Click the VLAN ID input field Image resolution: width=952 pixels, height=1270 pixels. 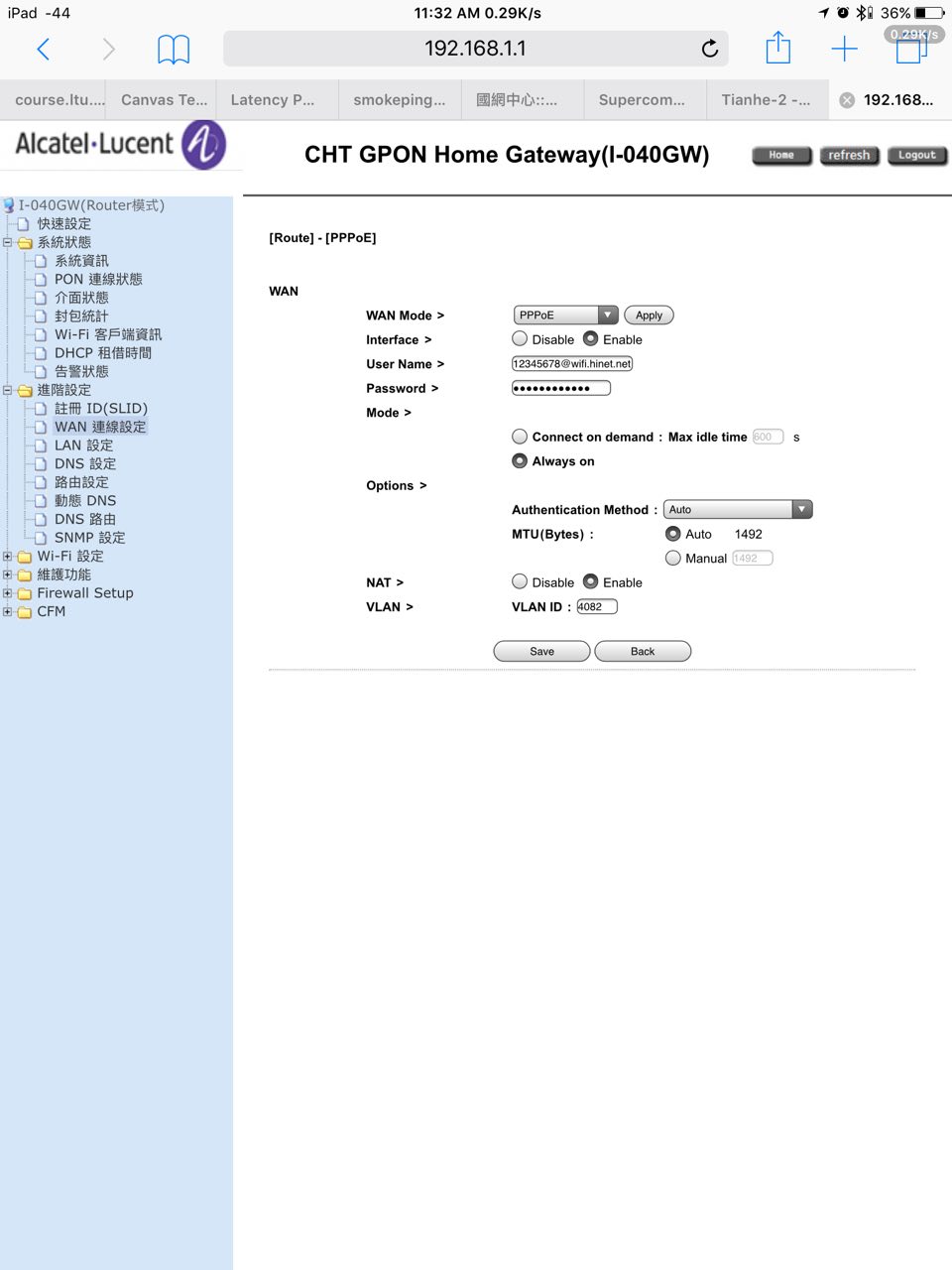click(x=597, y=607)
